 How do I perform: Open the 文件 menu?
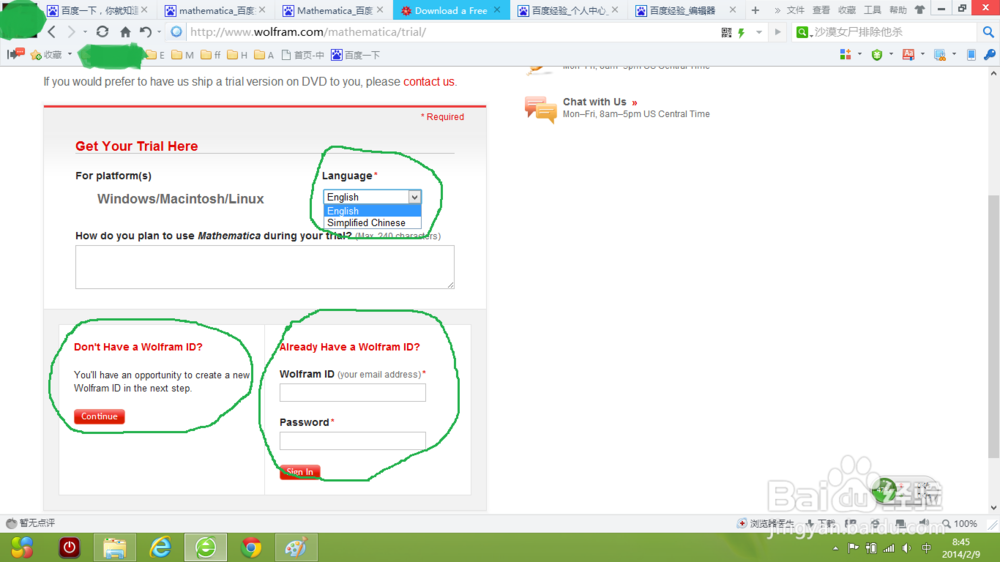(795, 10)
